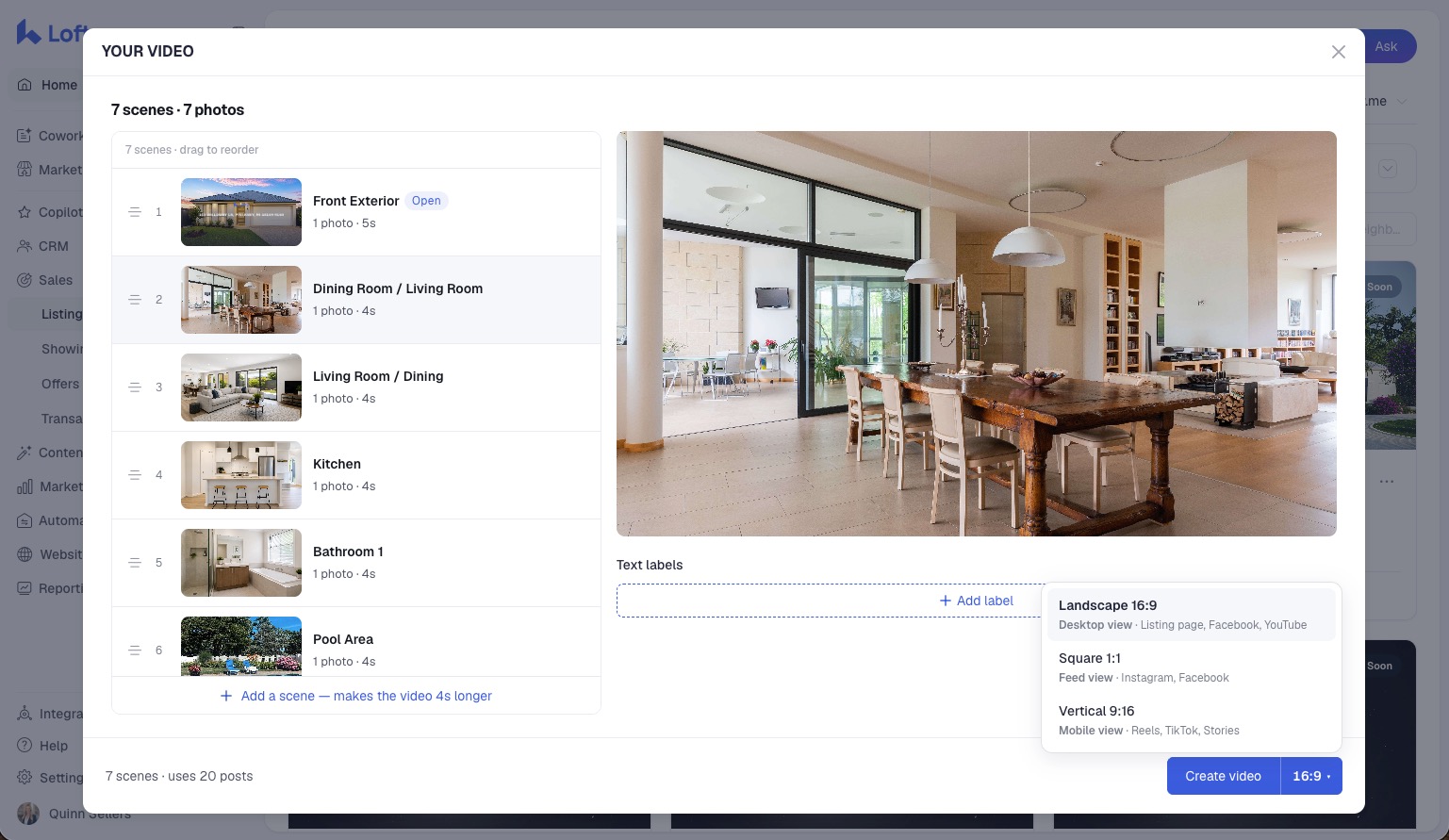Click the Text labels heading
This screenshot has height=840, width=1449.
click(x=650, y=565)
